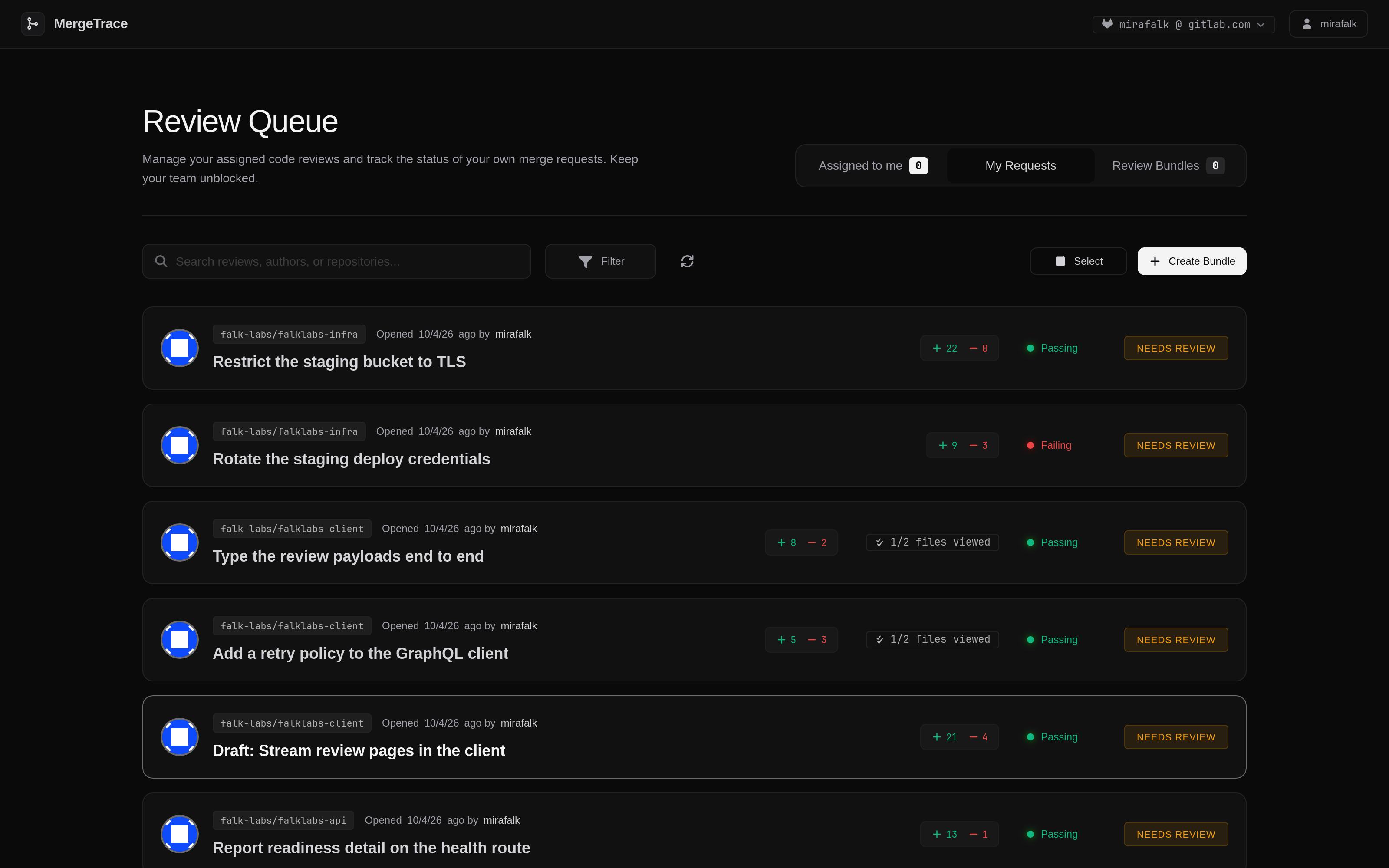Click NEEDS REVIEW badge on Restrict staging bucket row

point(1175,348)
